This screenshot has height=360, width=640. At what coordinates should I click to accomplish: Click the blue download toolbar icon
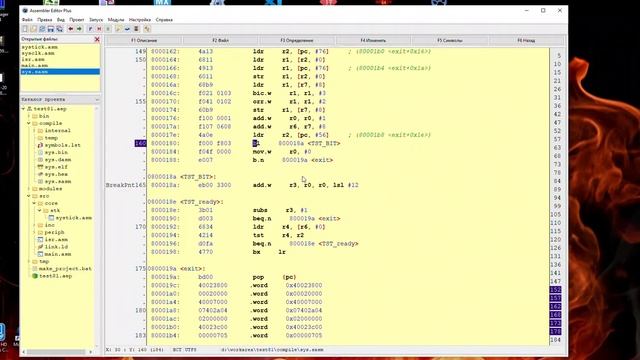coord(127,29)
